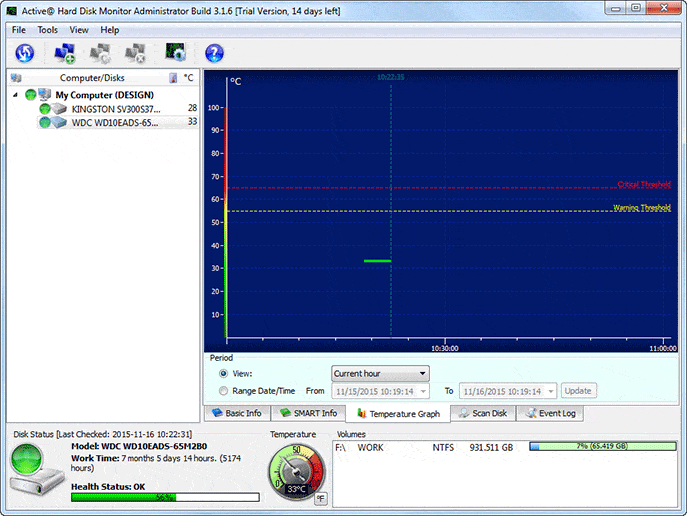Open the monitor preferences toolbar icon
Viewport: 687px width, 516px height.
click(x=175, y=53)
